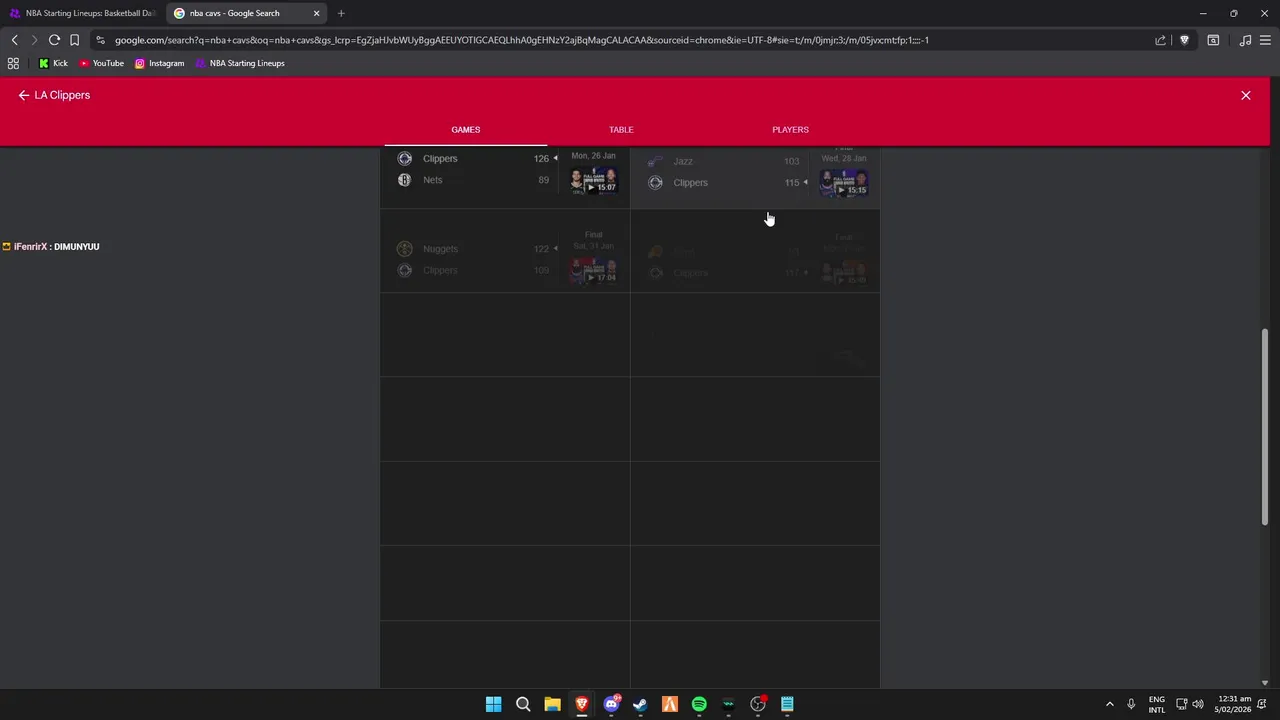
Task: Click the scrollbar down arrow
Action: pyautogui.click(x=1265, y=683)
